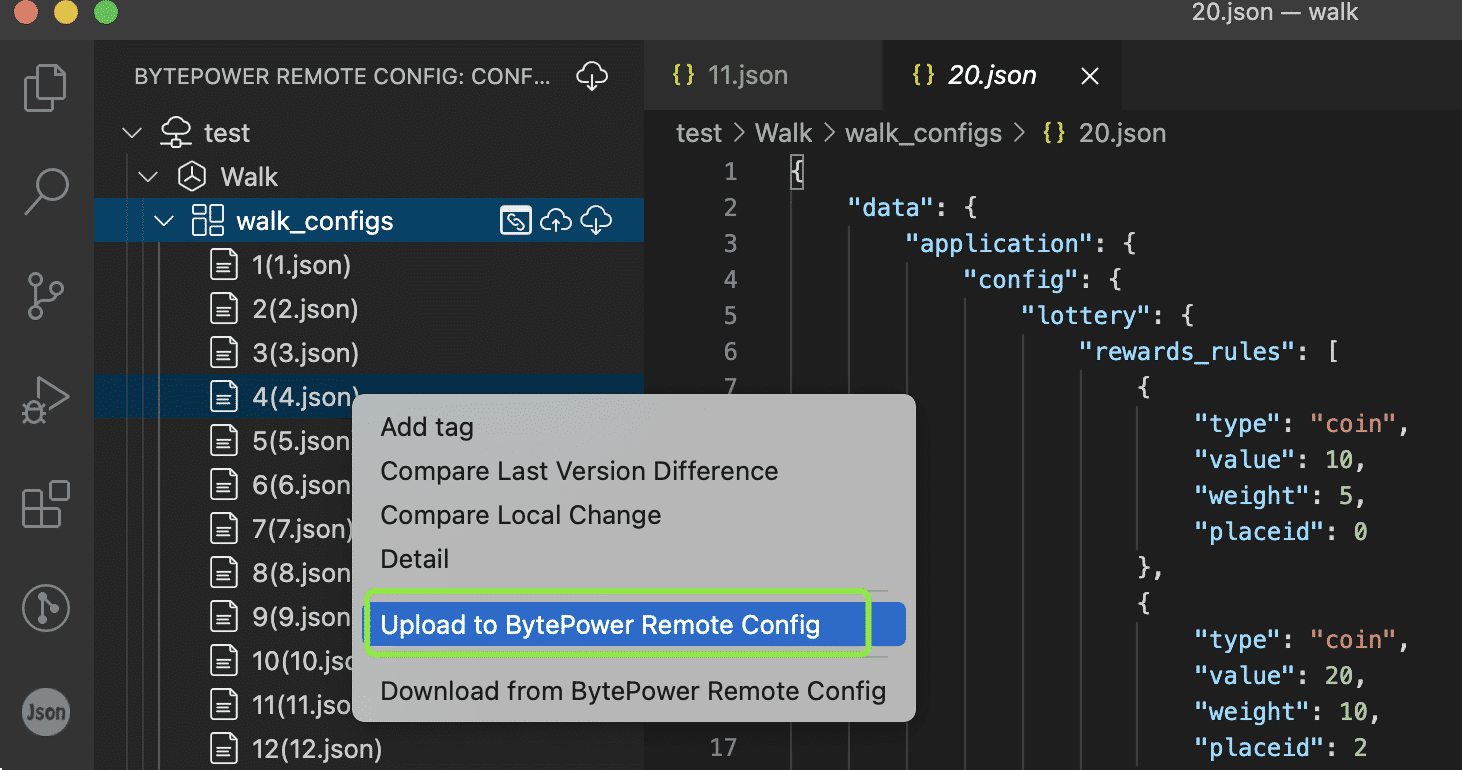
Task: Collapse the Walk tree node
Action: pyautogui.click(x=148, y=177)
